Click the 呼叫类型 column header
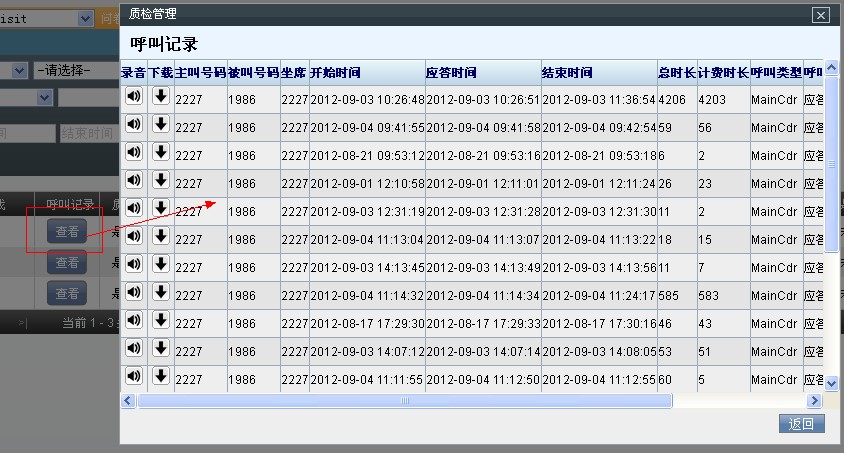The width and height of the screenshot is (844, 453). click(x=776, y=73)
